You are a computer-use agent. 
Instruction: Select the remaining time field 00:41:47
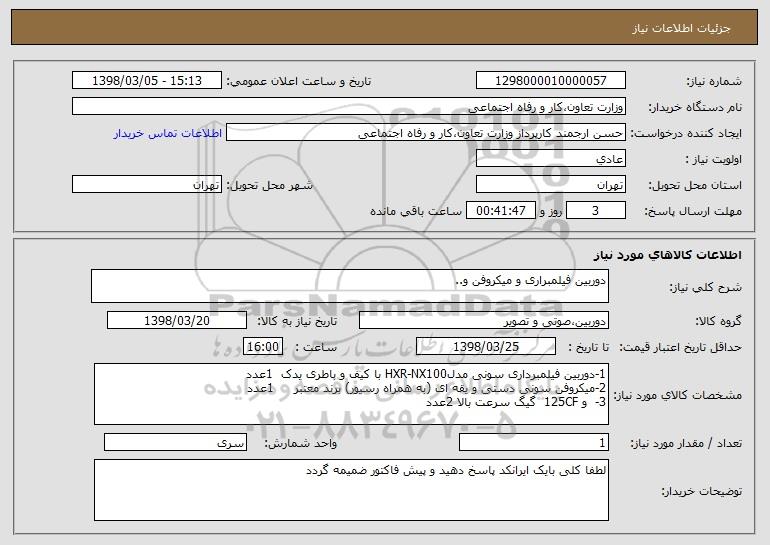(500, 211)
